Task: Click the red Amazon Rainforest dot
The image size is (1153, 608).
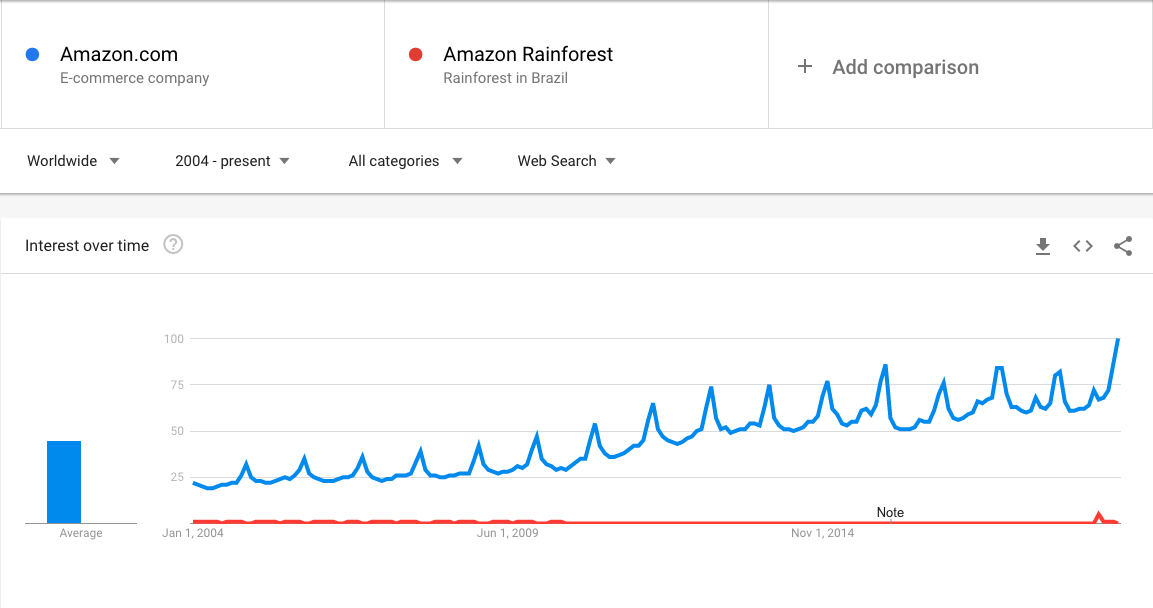Action: click(416, 55)
